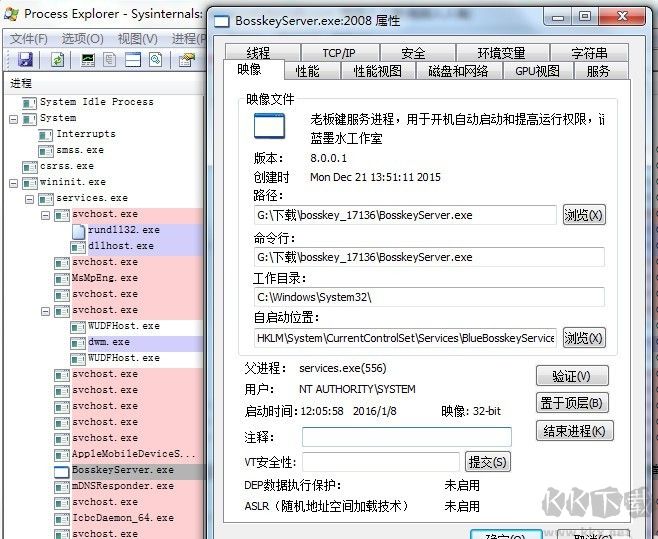Click the 验证(V) button
The width and height of the screenshot is (658, 539).
tap(572, 376)
